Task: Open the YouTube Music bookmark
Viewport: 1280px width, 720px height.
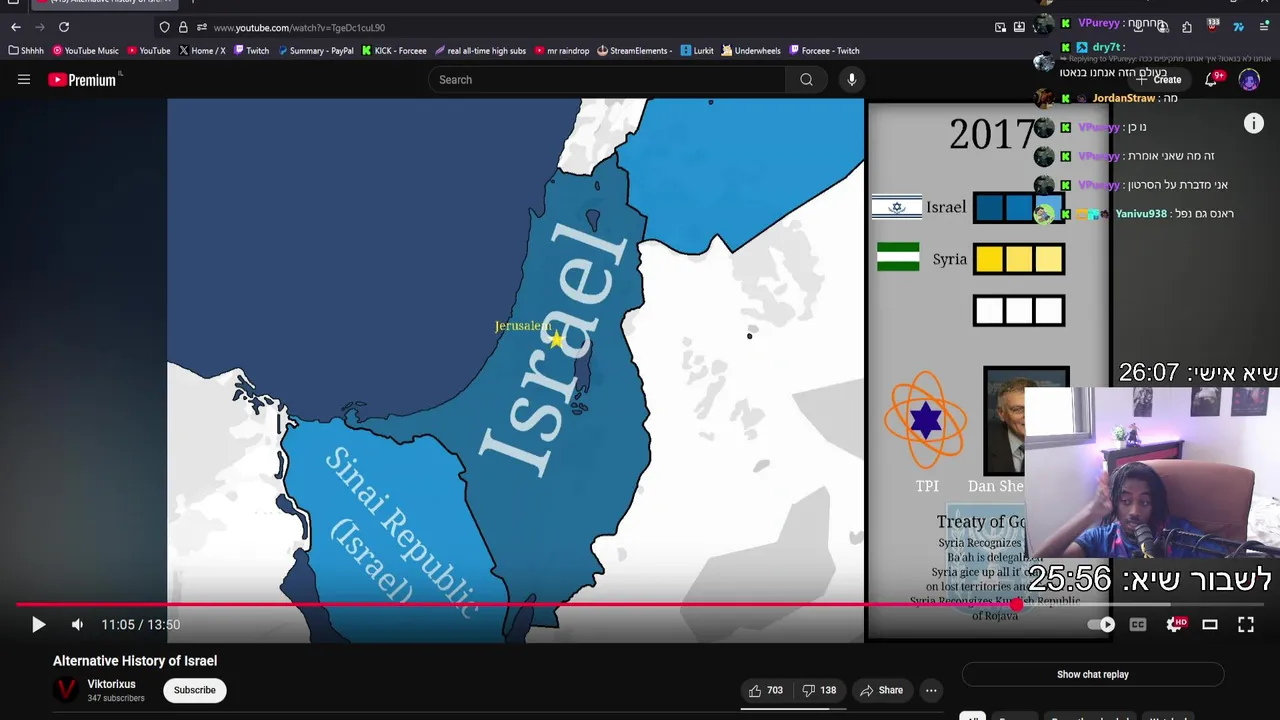Action: (x=86, y=50)
